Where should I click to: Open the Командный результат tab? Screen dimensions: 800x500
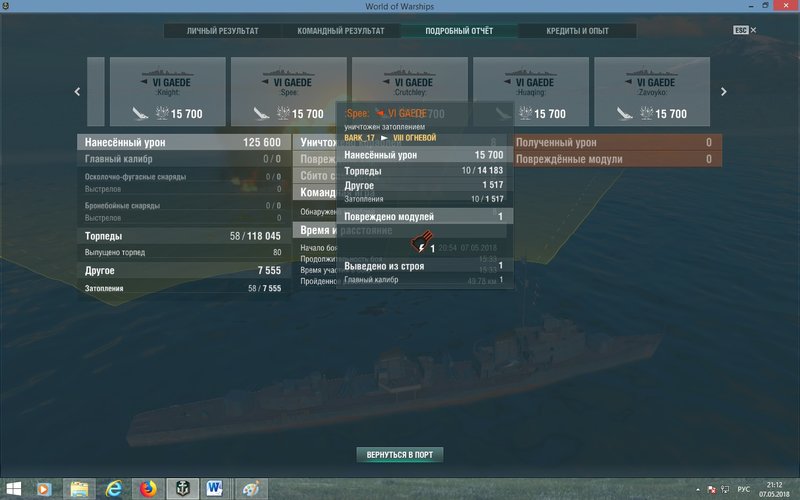coord(341,31)
